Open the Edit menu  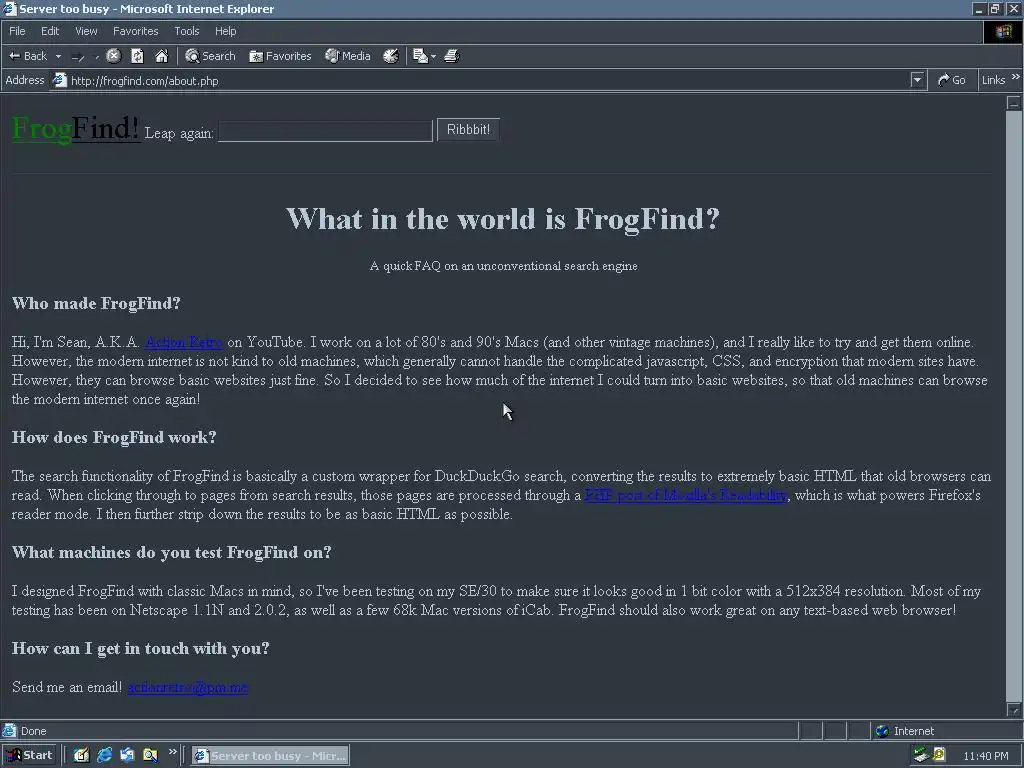(x=50, y=31)
